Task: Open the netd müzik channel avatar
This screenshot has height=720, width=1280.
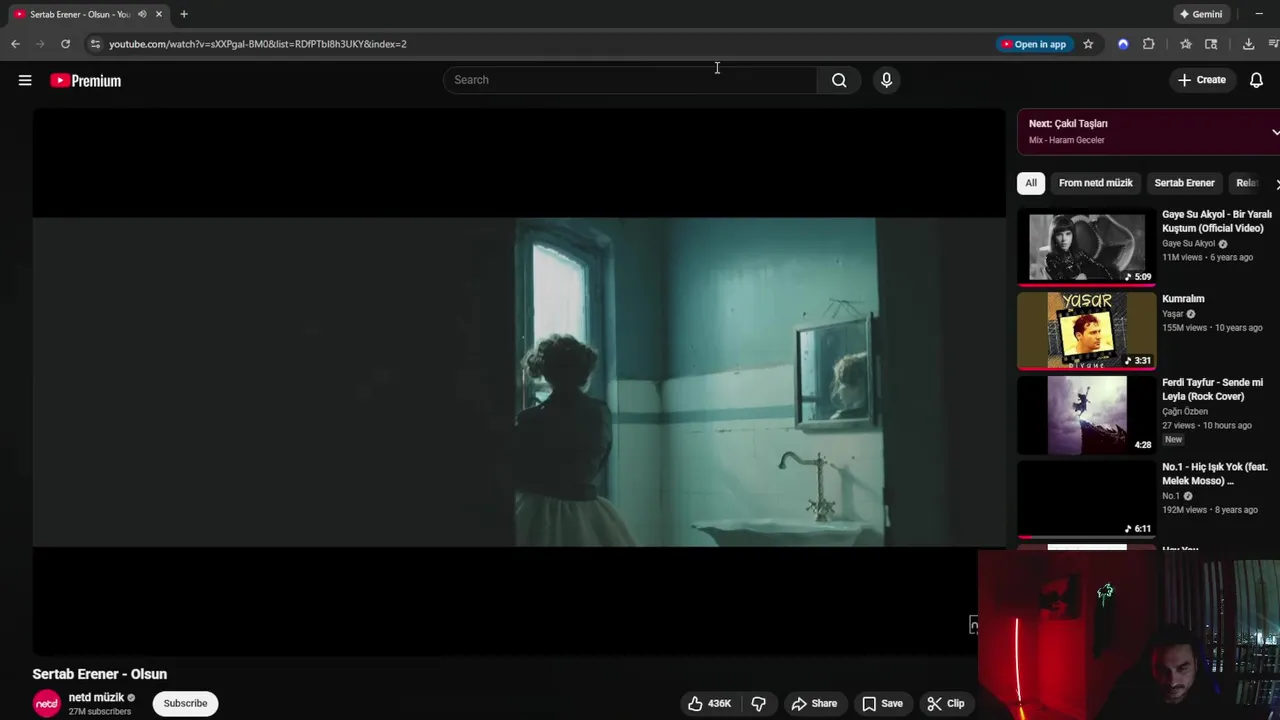Action: point(47,704)
